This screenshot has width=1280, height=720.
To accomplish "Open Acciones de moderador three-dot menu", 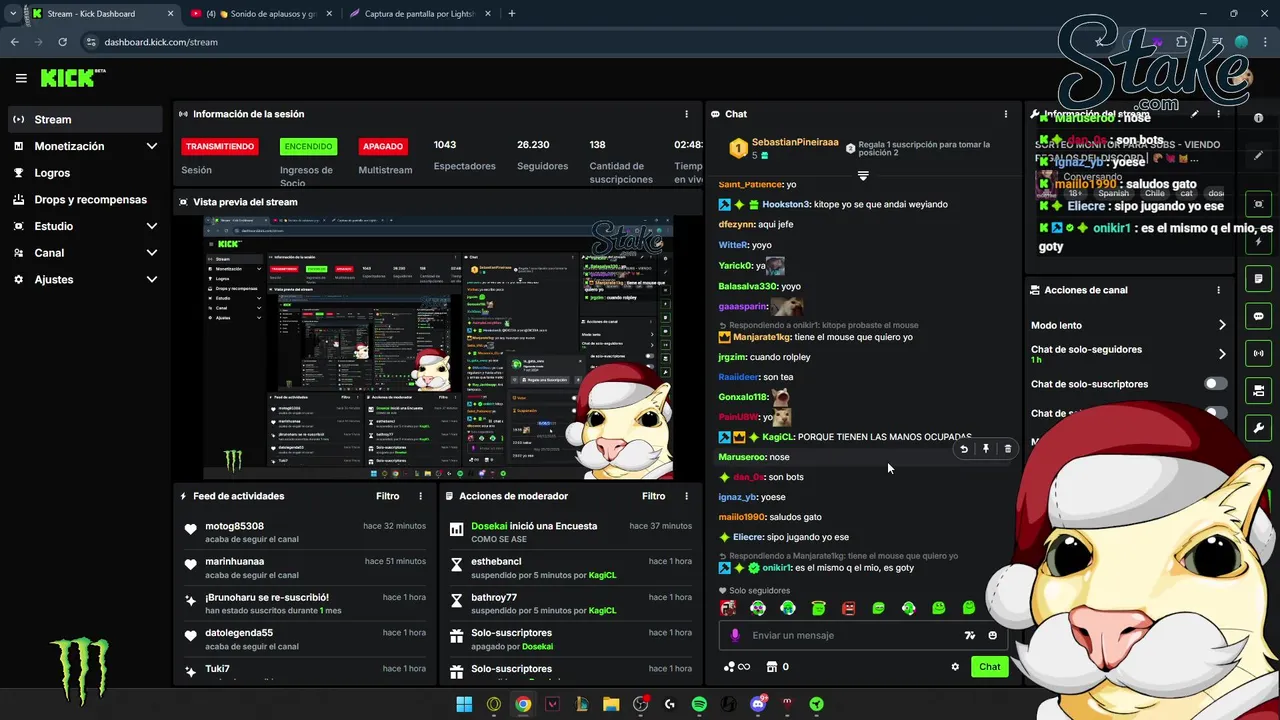I will pyautogui.click(x=686, y=496).
